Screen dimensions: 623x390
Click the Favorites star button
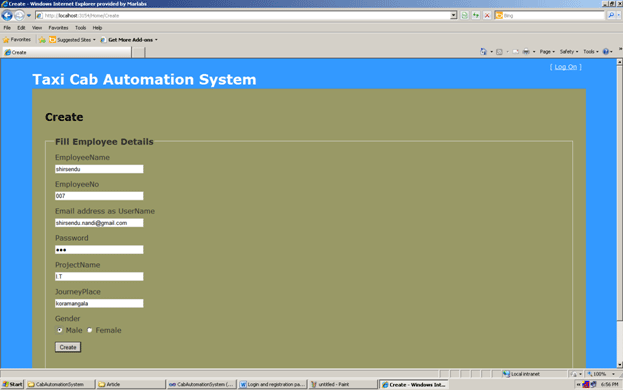tap(17, 40)
